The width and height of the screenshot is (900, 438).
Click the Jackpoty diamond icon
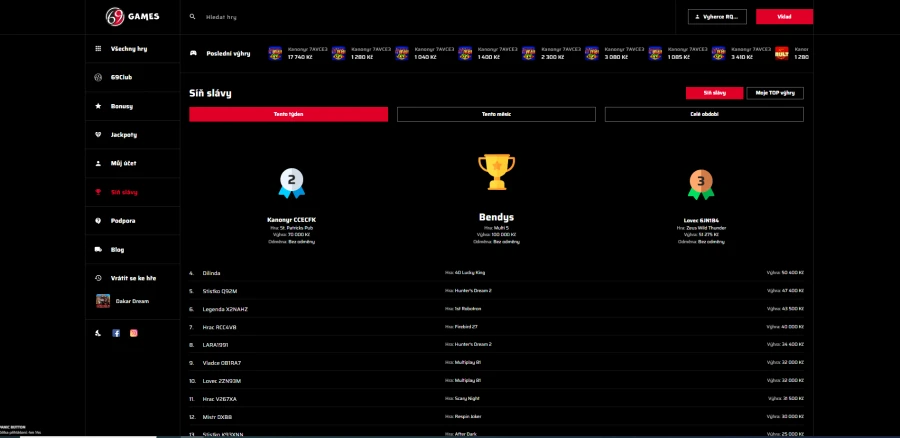click(98, 135)
